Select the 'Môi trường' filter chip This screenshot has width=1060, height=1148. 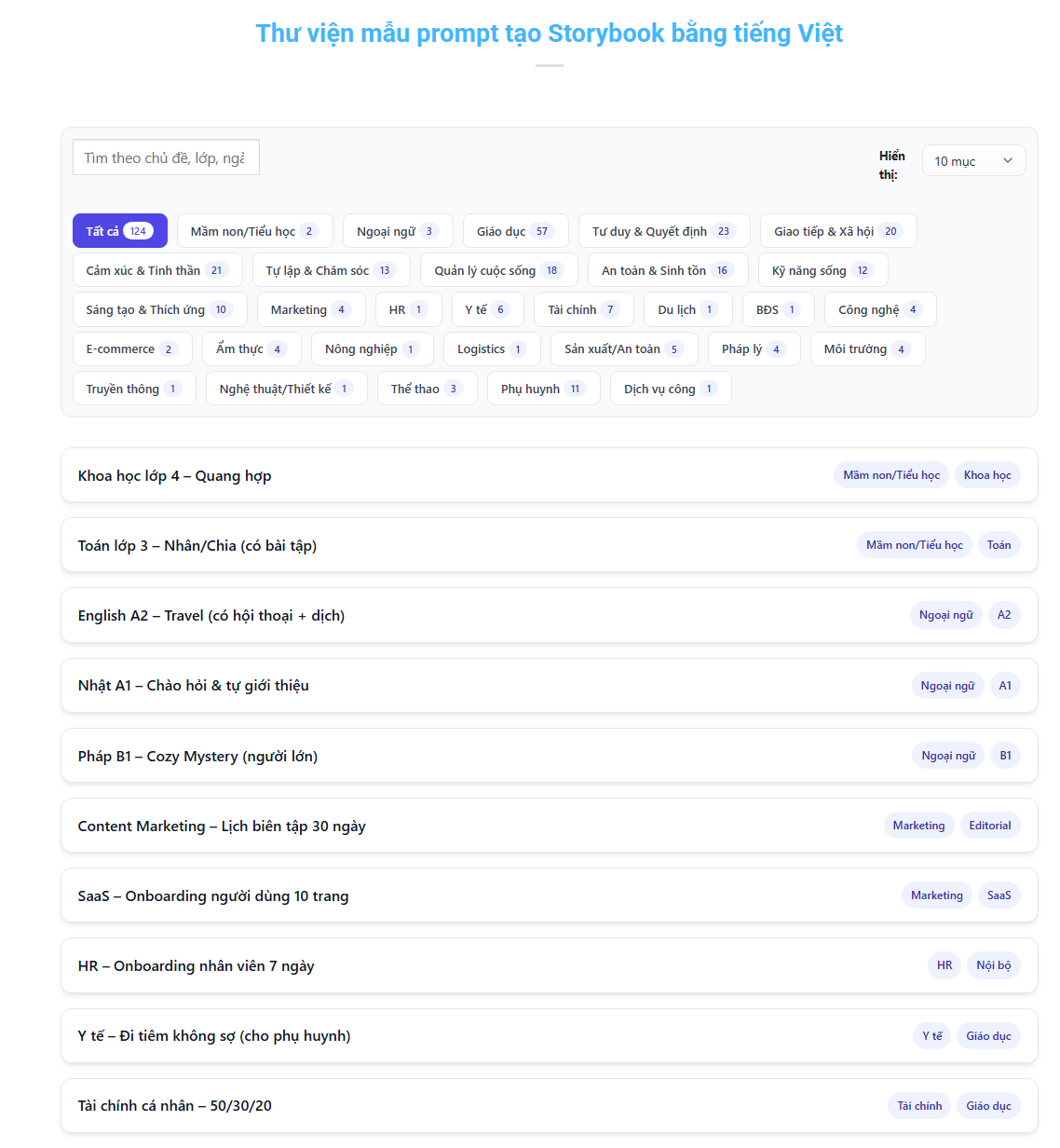point(866,348)
